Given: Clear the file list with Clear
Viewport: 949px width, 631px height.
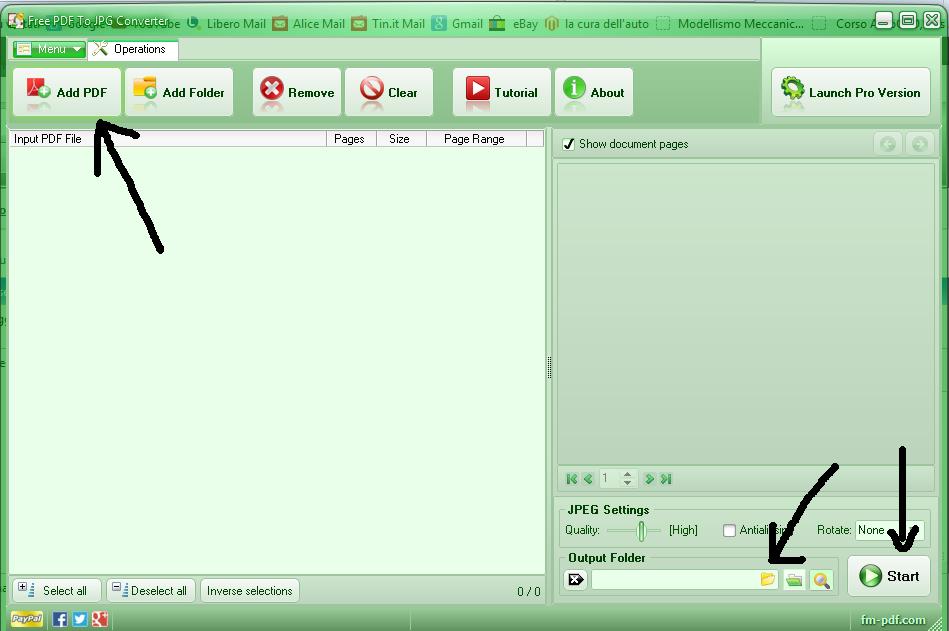Looking at the screenshot, I should tap(389, 92).
